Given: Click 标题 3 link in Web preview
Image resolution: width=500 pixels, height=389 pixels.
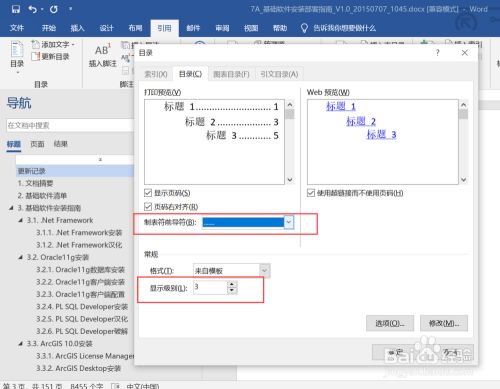Looking at the screenshot, I should [381, 135].
